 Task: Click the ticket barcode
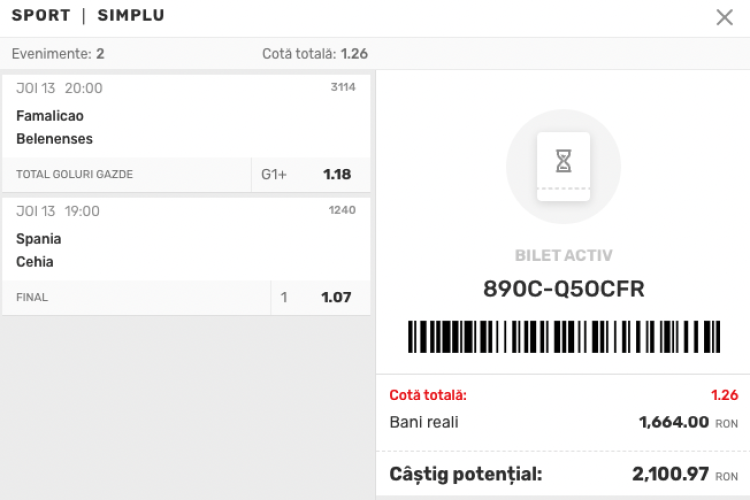coord(563,336)
